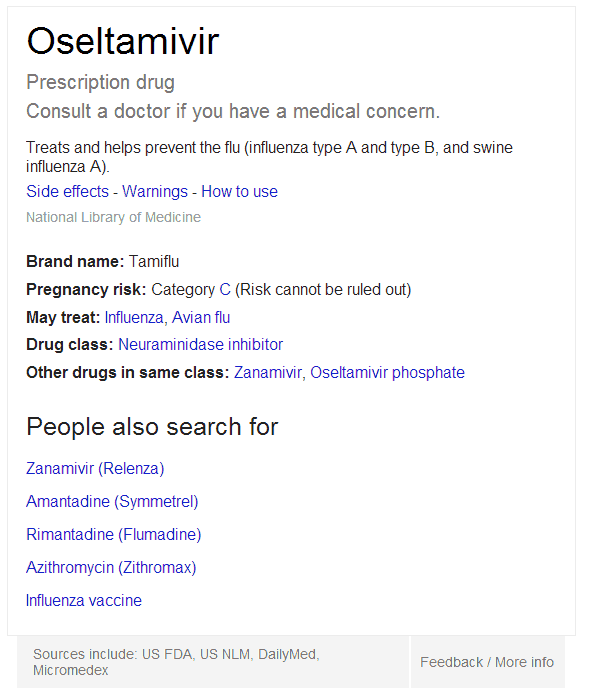Search for Zanamivir (Relenza)
This screenshot has height=694, width=593.
coord(95,468)
